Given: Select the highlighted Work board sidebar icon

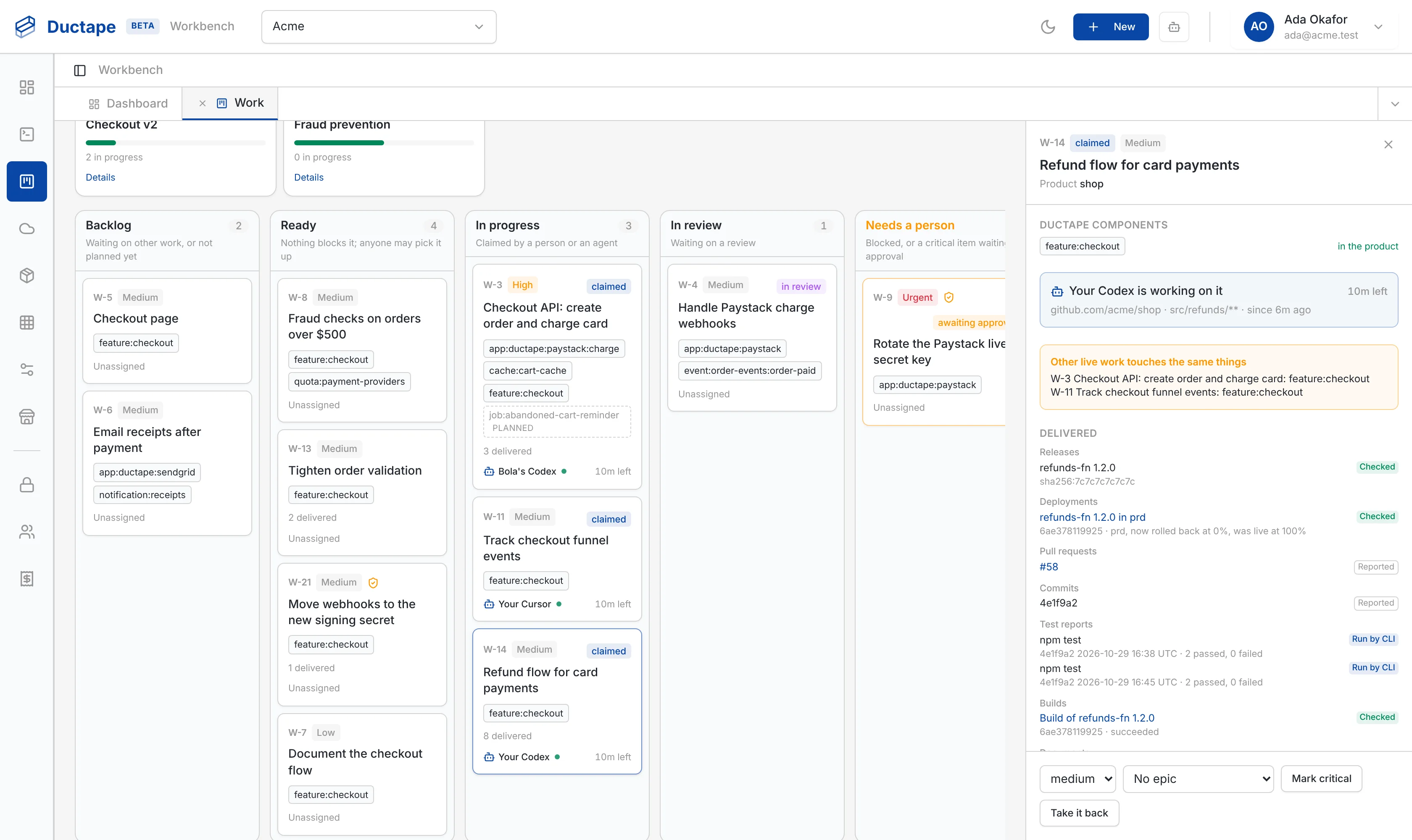Looking at the screenshot, I should click(x=26, y=181).
